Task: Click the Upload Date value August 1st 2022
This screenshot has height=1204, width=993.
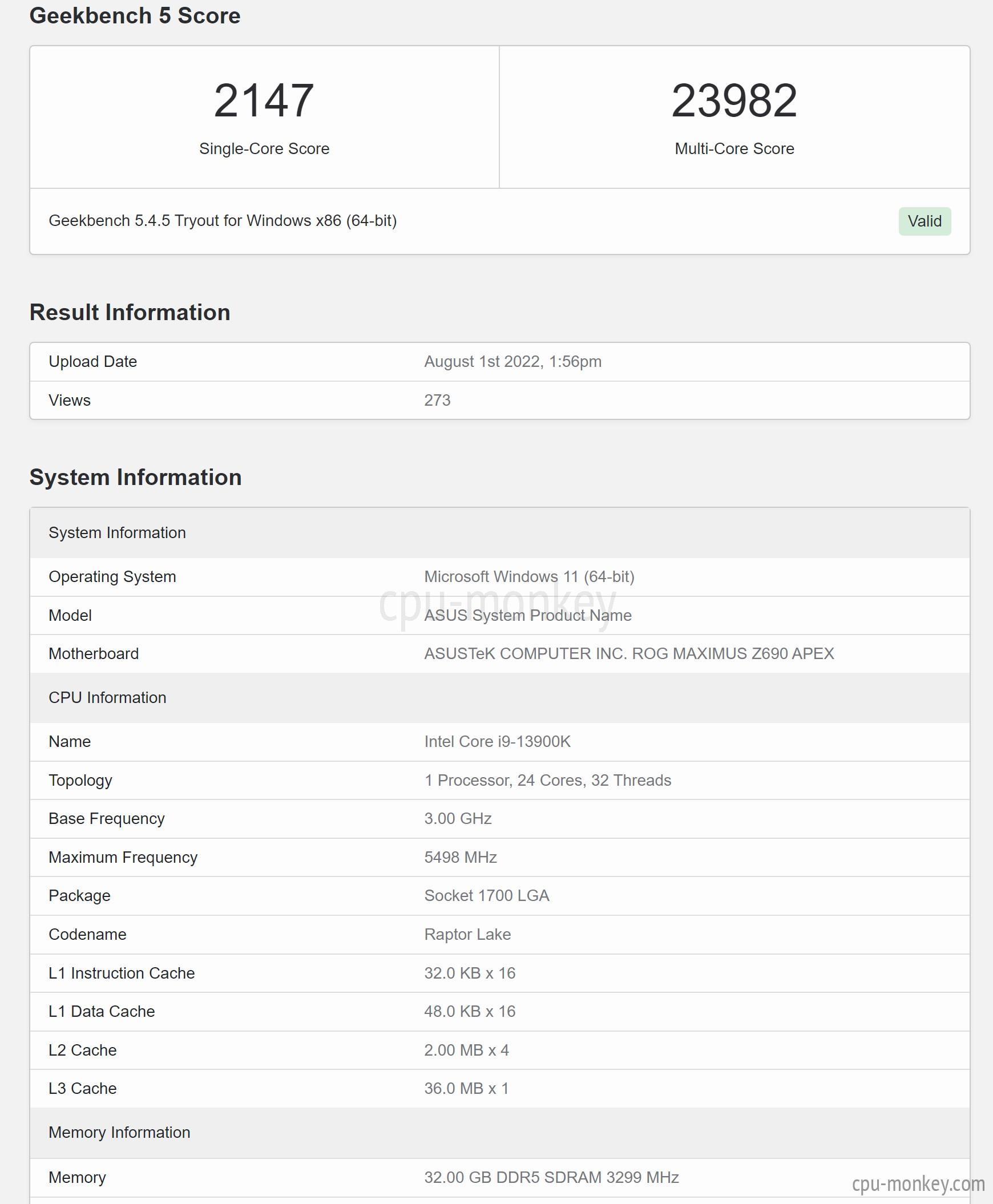Action: click(512, 362)
